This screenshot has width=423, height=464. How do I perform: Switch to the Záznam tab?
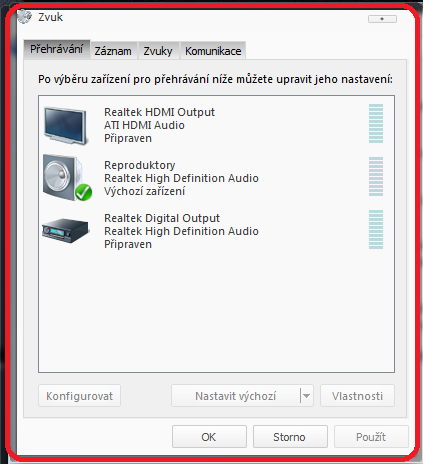[113, 51]
